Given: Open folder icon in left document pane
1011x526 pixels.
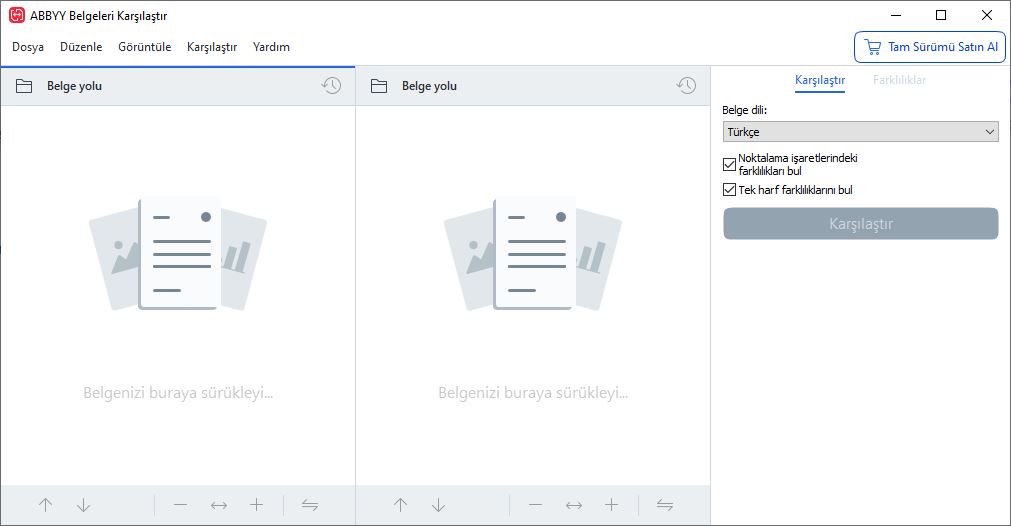Looking at the screenshot, I should 24,86.
